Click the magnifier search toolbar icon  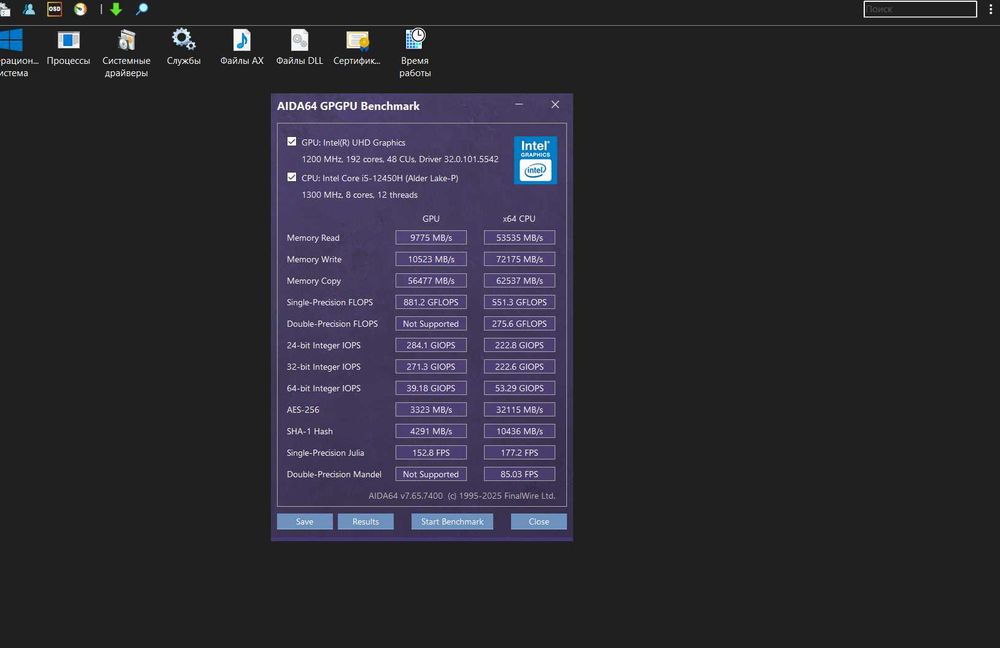(x=142, y=9)
